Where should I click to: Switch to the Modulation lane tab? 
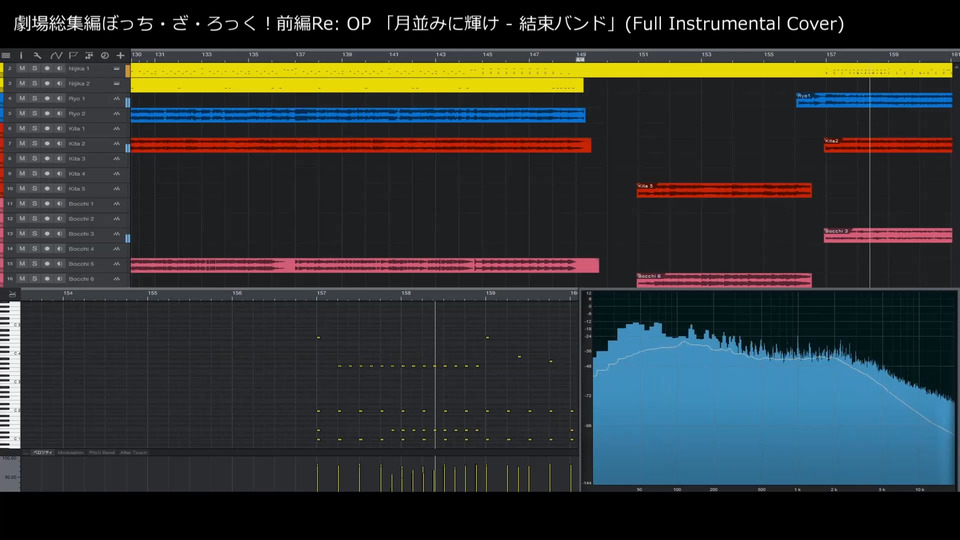pyautogui.click(x=70, y=452)
